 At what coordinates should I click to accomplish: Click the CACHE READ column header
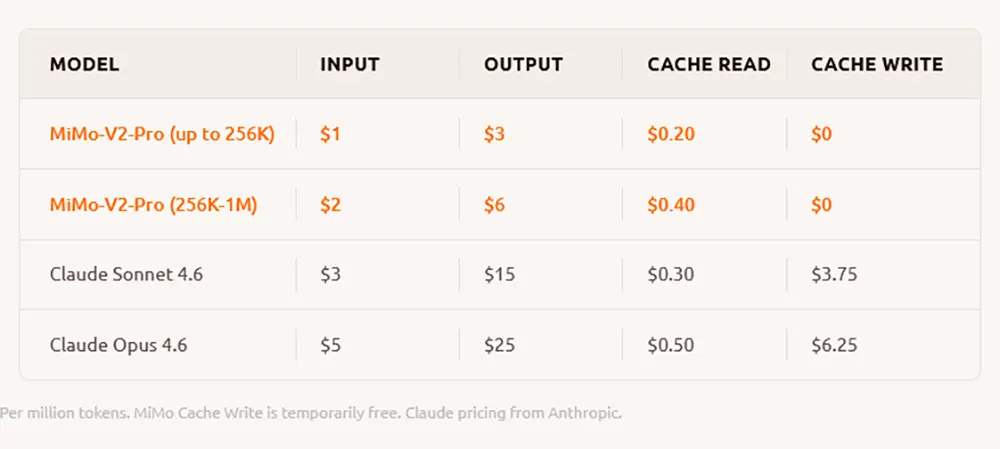tap(709, 65)
